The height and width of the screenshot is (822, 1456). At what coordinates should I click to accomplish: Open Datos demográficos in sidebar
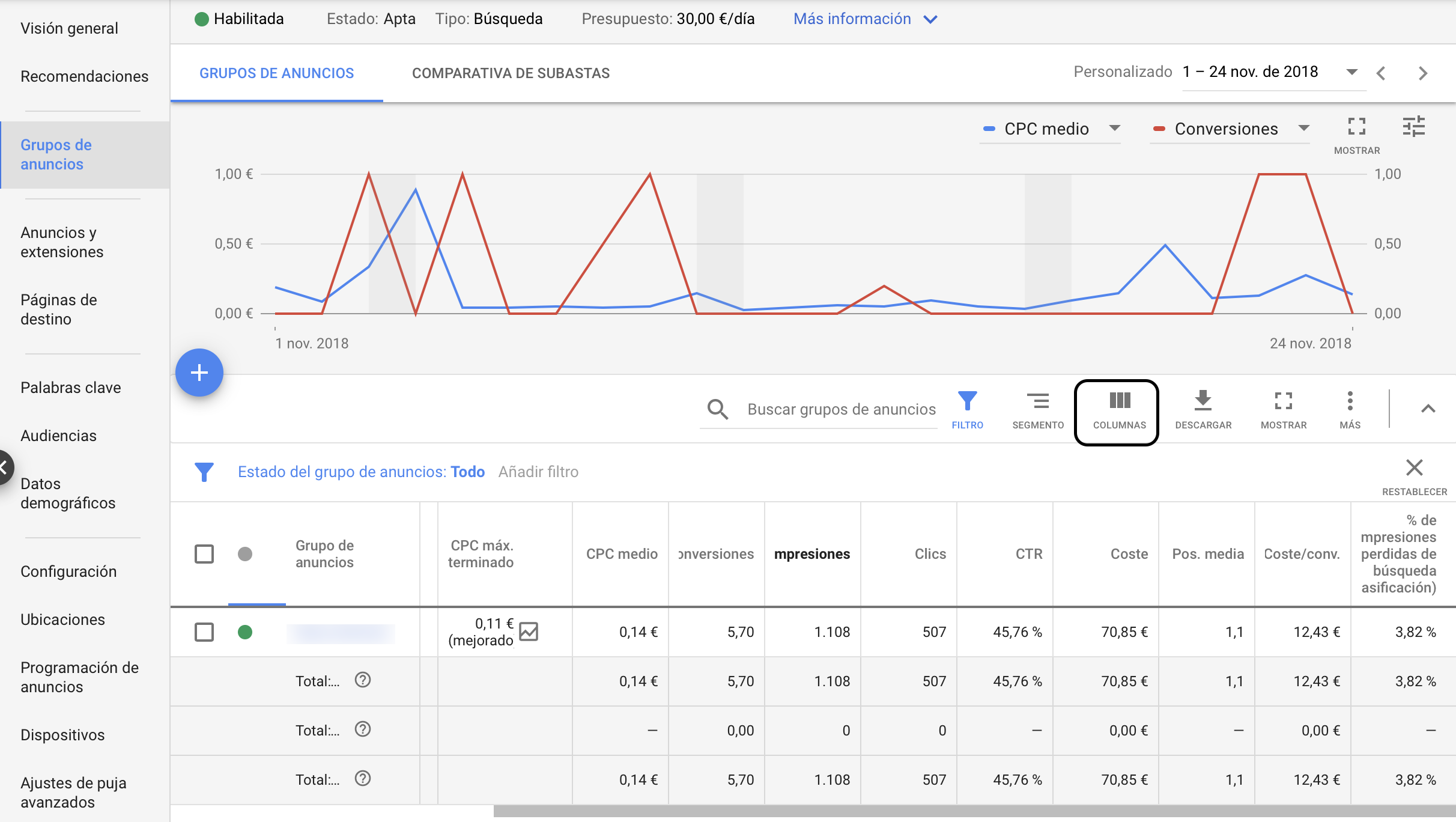click(x=68, y=493)
